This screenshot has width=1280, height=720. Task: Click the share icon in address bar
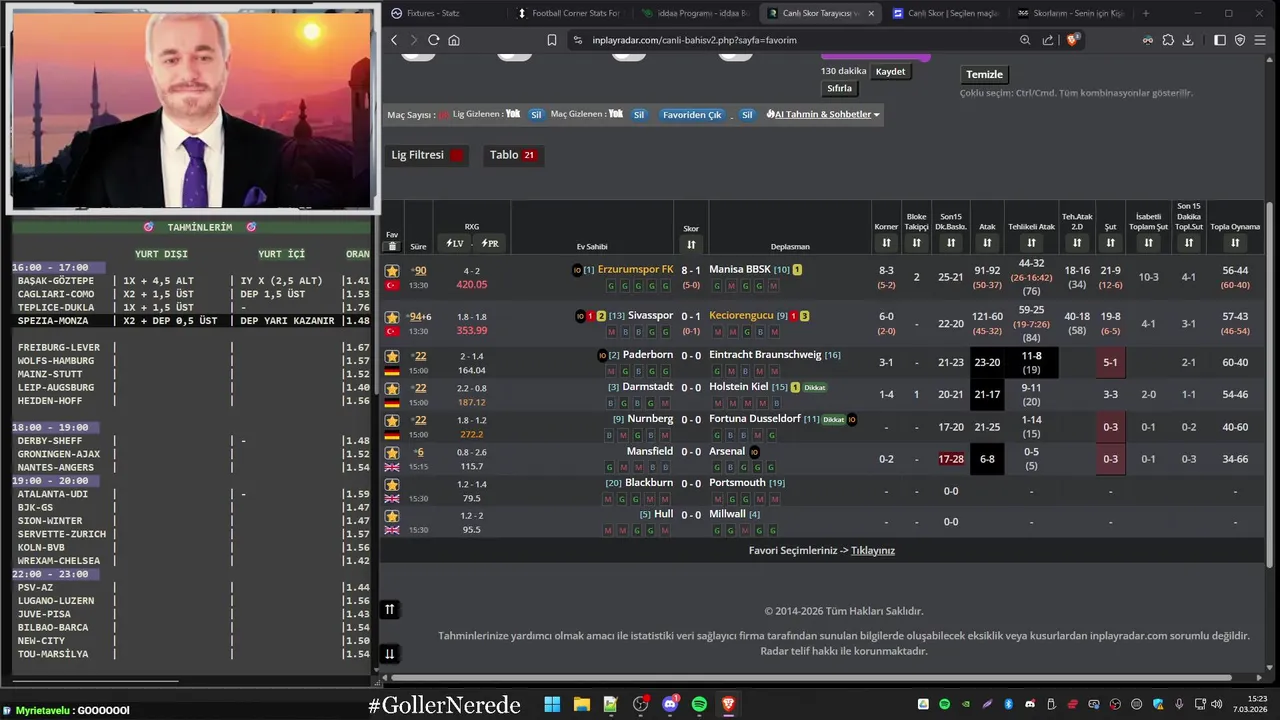point(1048,40)
